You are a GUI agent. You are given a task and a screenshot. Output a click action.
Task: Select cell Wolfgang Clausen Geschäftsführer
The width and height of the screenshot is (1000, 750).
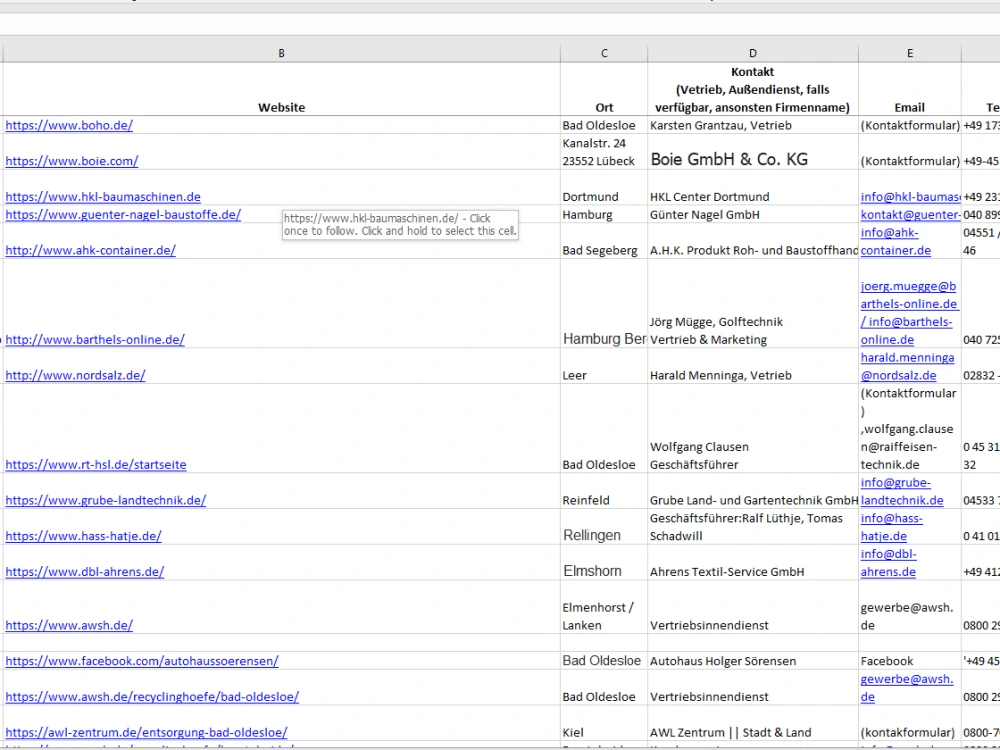click(753, 429)
